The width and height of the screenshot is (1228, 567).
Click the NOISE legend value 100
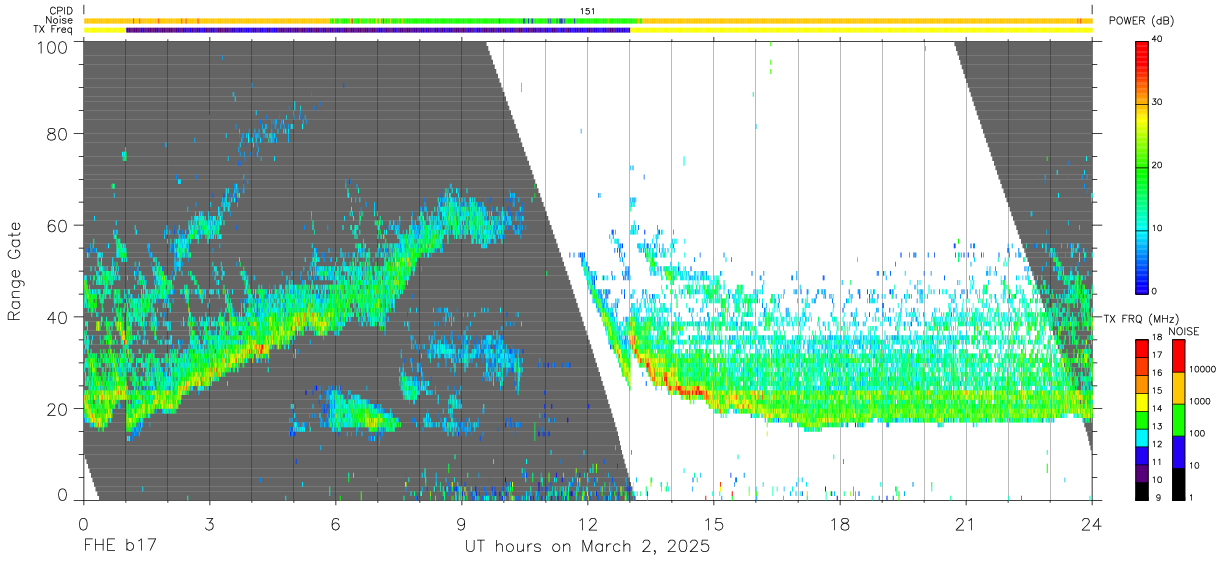click(x=1197, y=434)
